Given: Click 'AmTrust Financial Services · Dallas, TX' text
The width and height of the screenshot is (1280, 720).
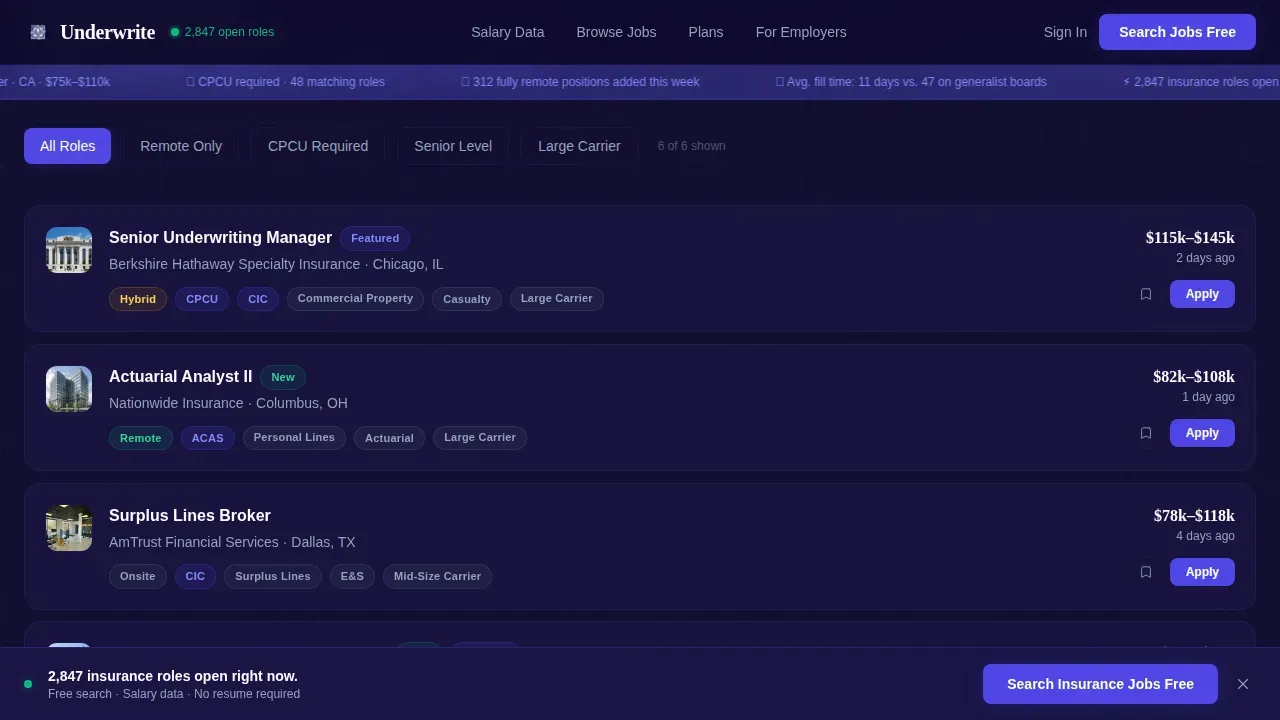Looking at the screenshot, I should (232, 543).
